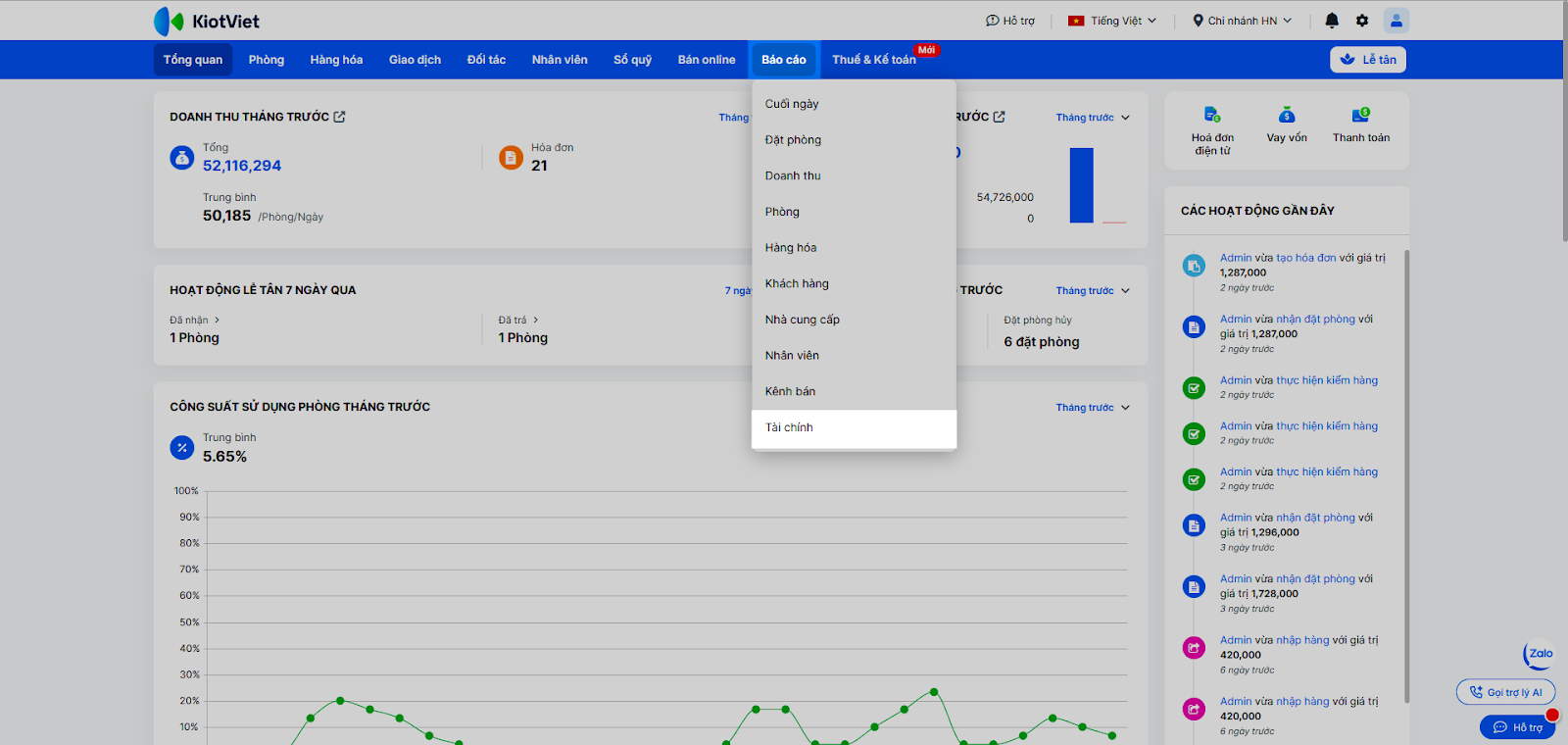Open the Đối tác menu

pos(486,60)
